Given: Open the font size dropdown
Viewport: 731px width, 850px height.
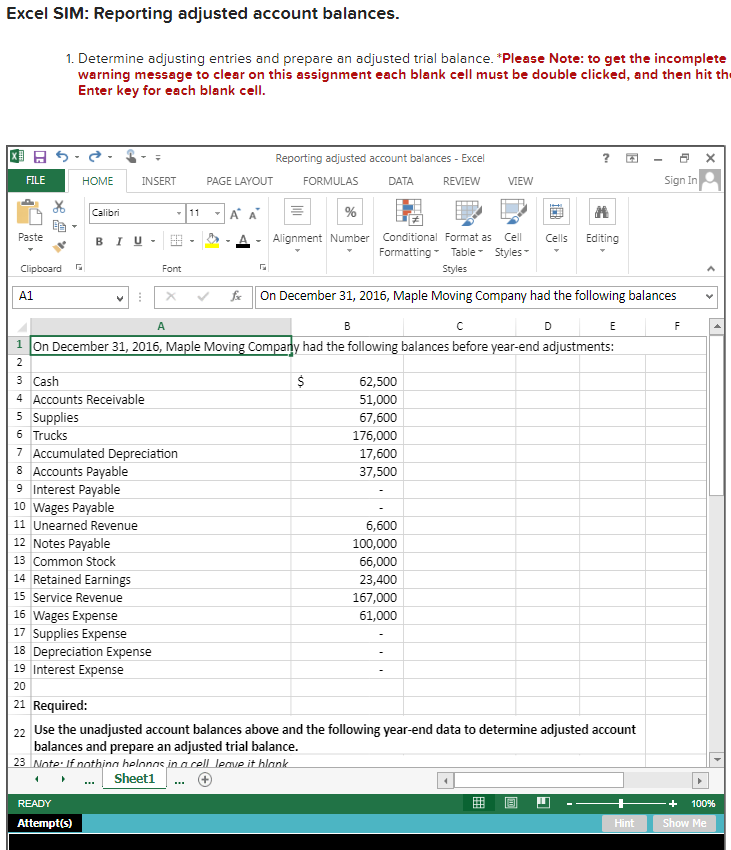Looking at the screenshot, I should pyautogui.click(x=217, y=213).
